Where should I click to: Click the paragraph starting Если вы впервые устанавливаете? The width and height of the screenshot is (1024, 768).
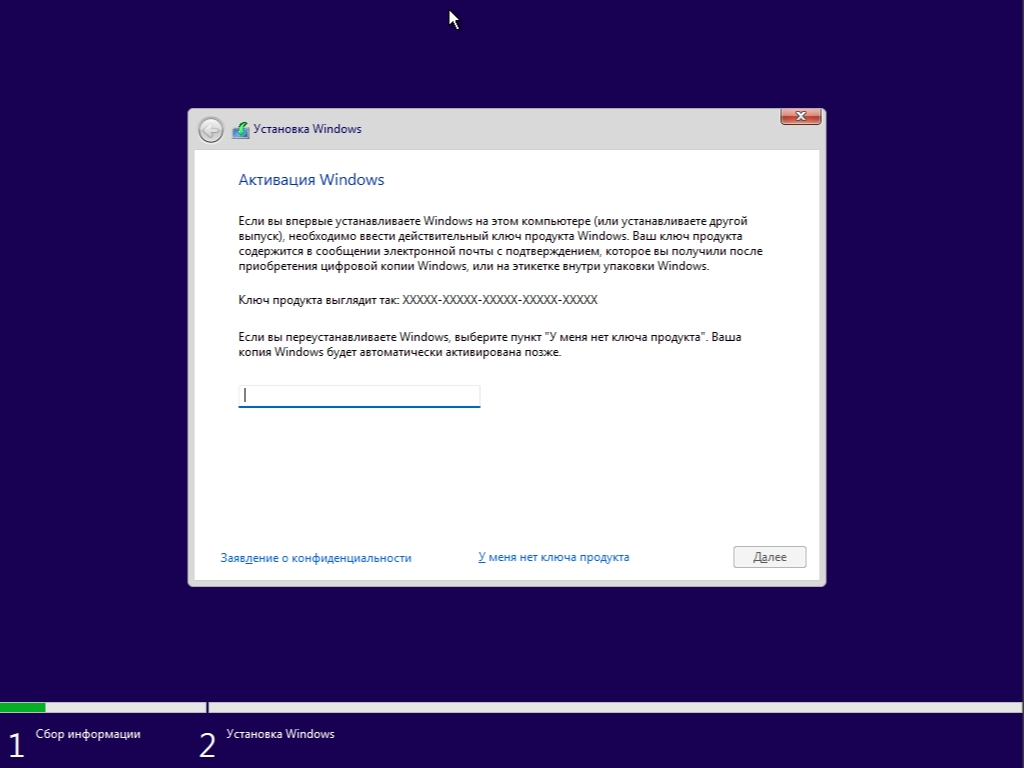point(500,244)
